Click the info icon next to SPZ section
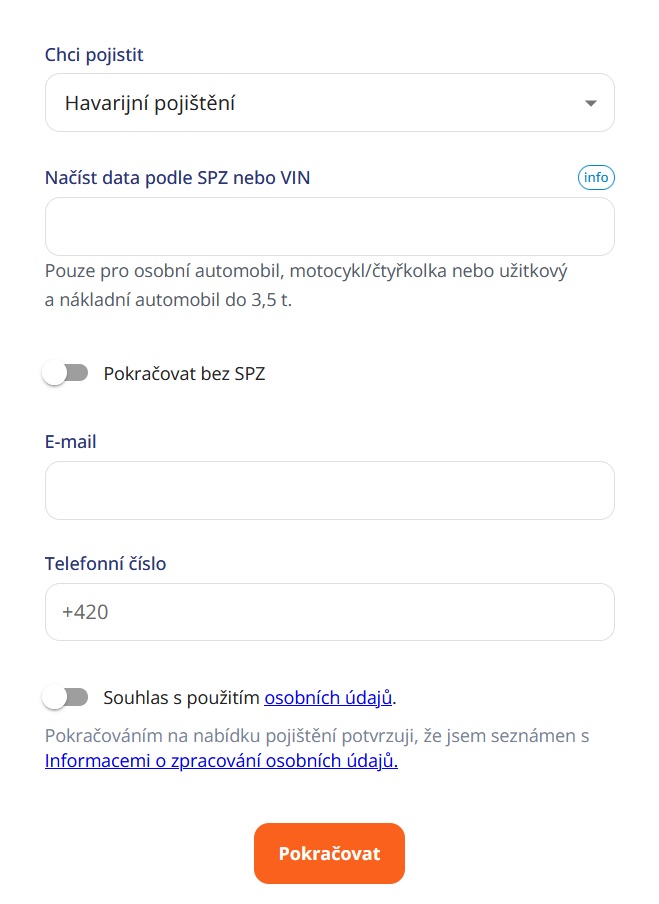 click(x=596, y=177)
